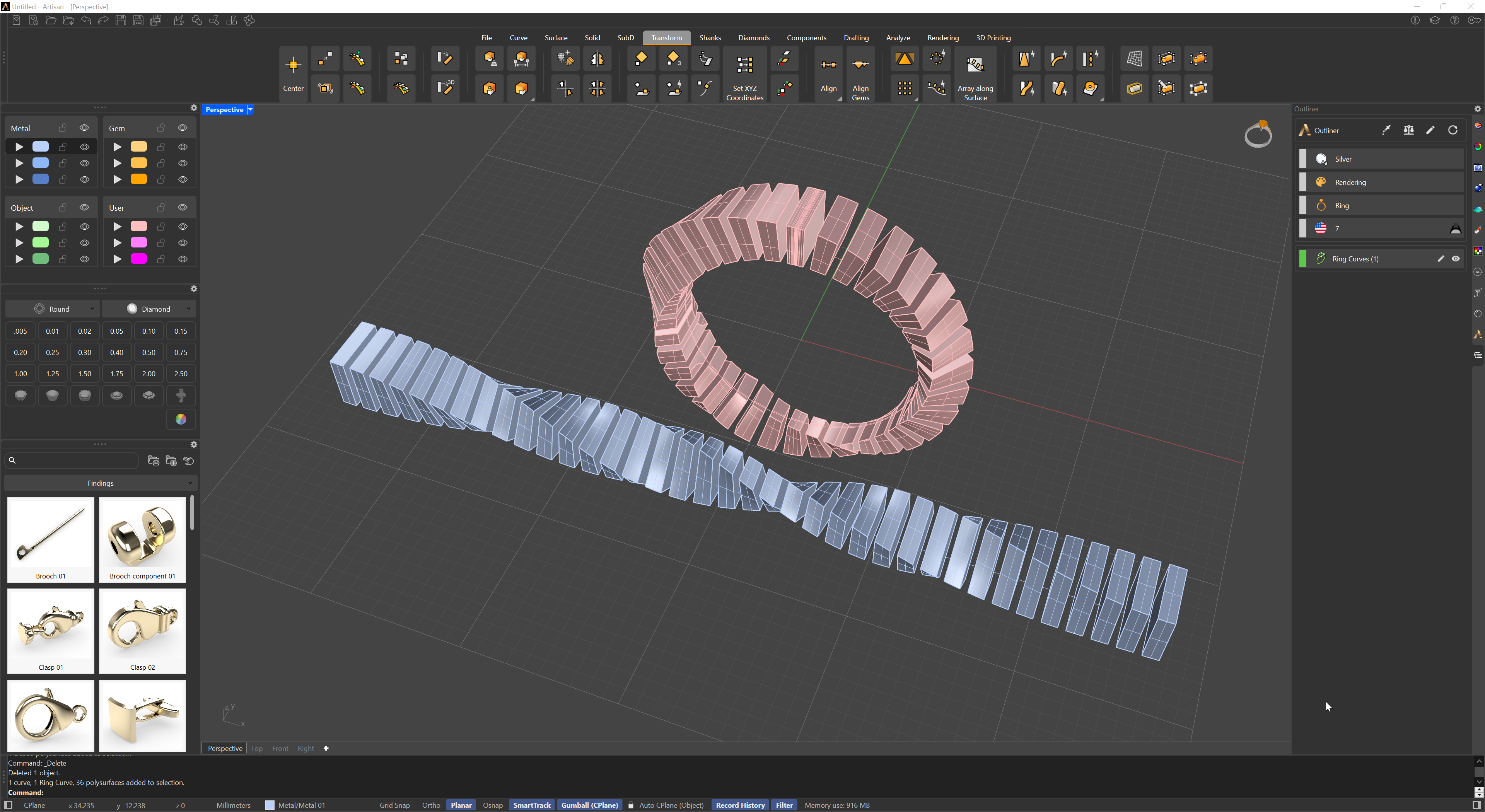Toggle visibility of the Metal layer group
This screenshot has width=1485, height=812.
point(84,128)
